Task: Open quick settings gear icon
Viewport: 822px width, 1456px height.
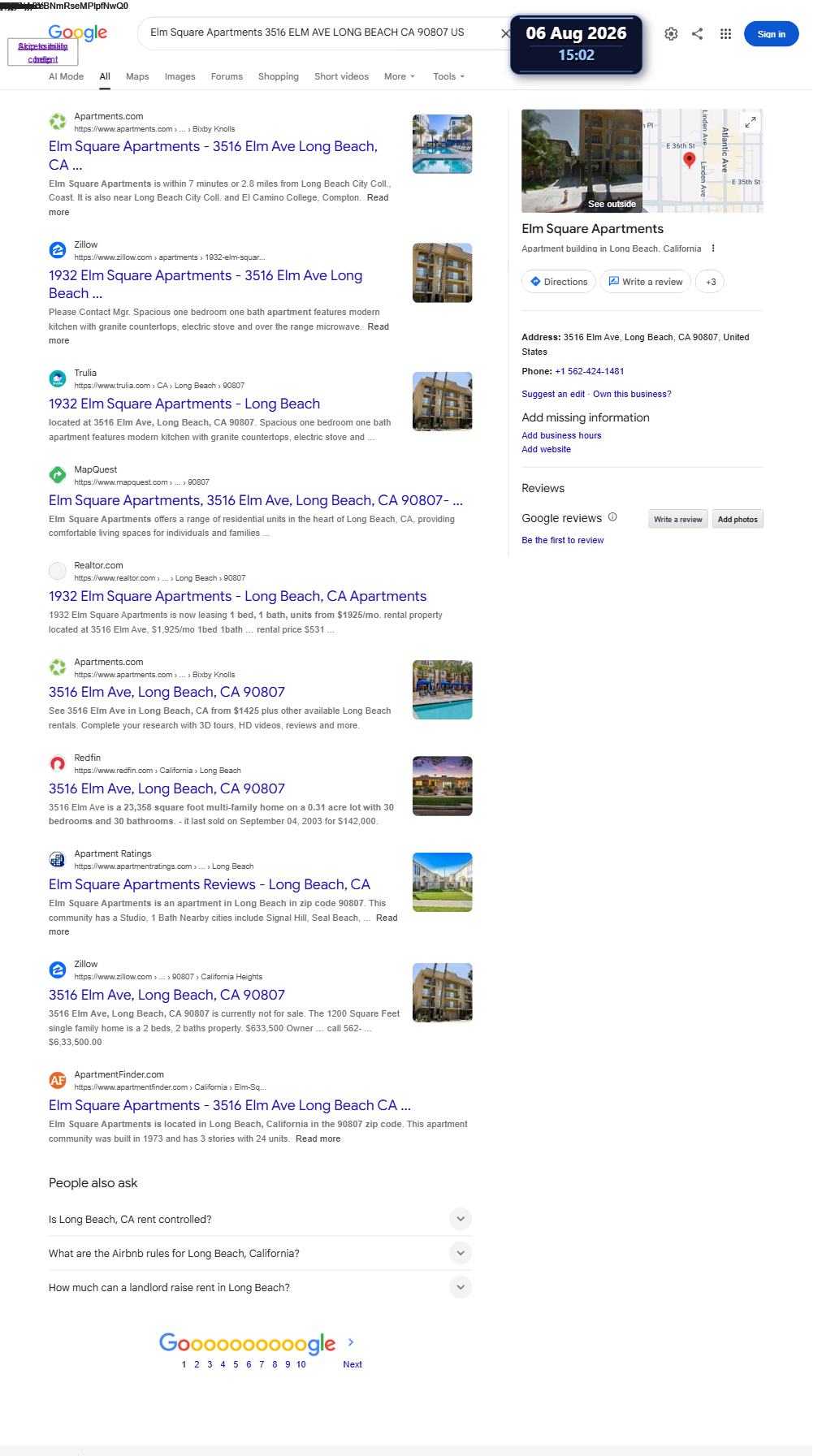Action: (x=671, y=34)
